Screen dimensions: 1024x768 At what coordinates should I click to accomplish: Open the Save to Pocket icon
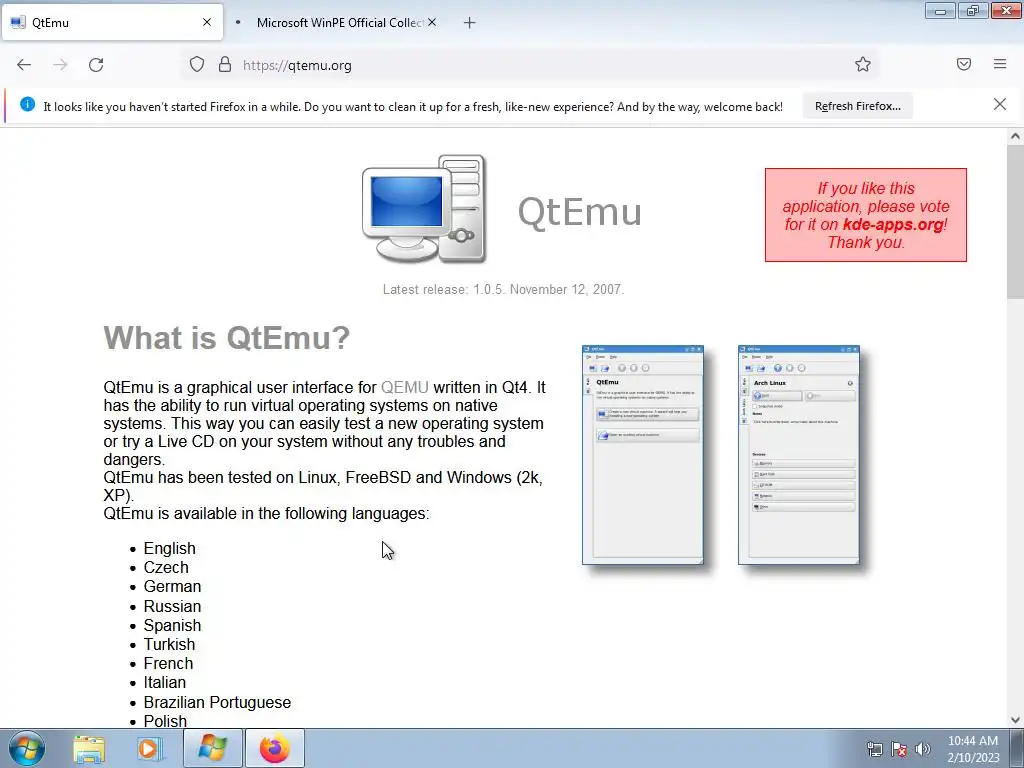[964, 64]
